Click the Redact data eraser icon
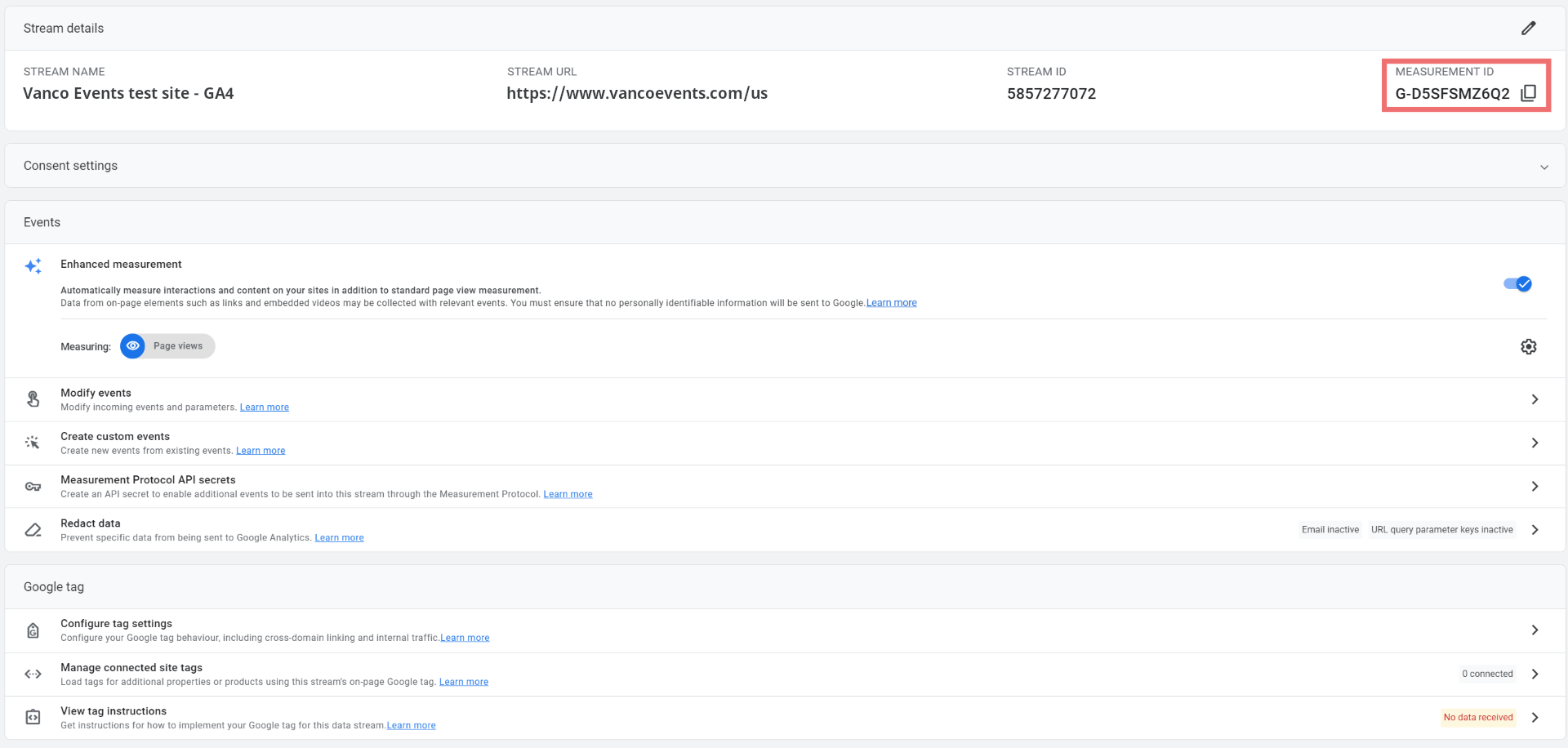1568x748 pixels. point(33,530)
